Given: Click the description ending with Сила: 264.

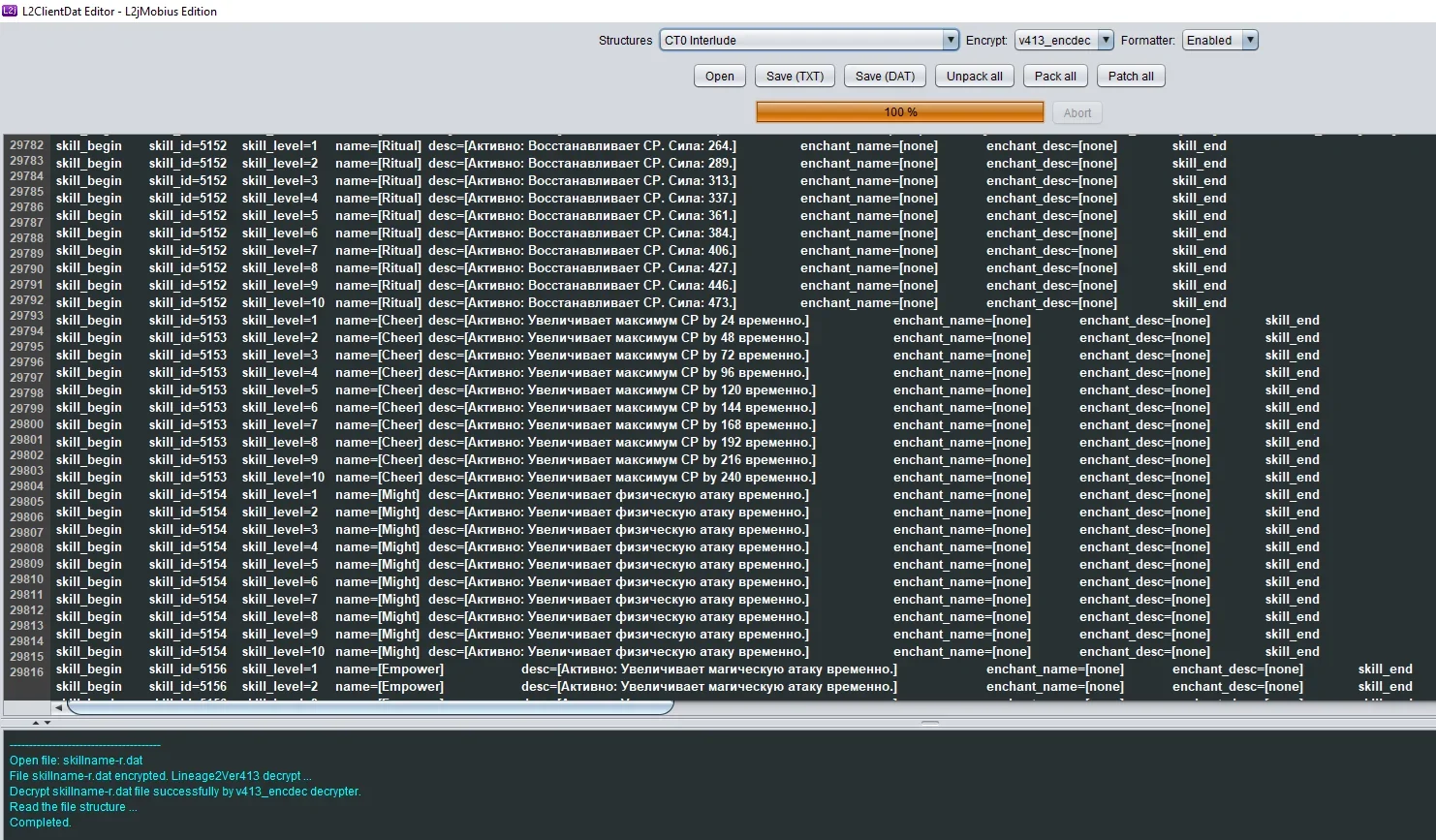Looking at the screenshot, I should pos(582,146).
